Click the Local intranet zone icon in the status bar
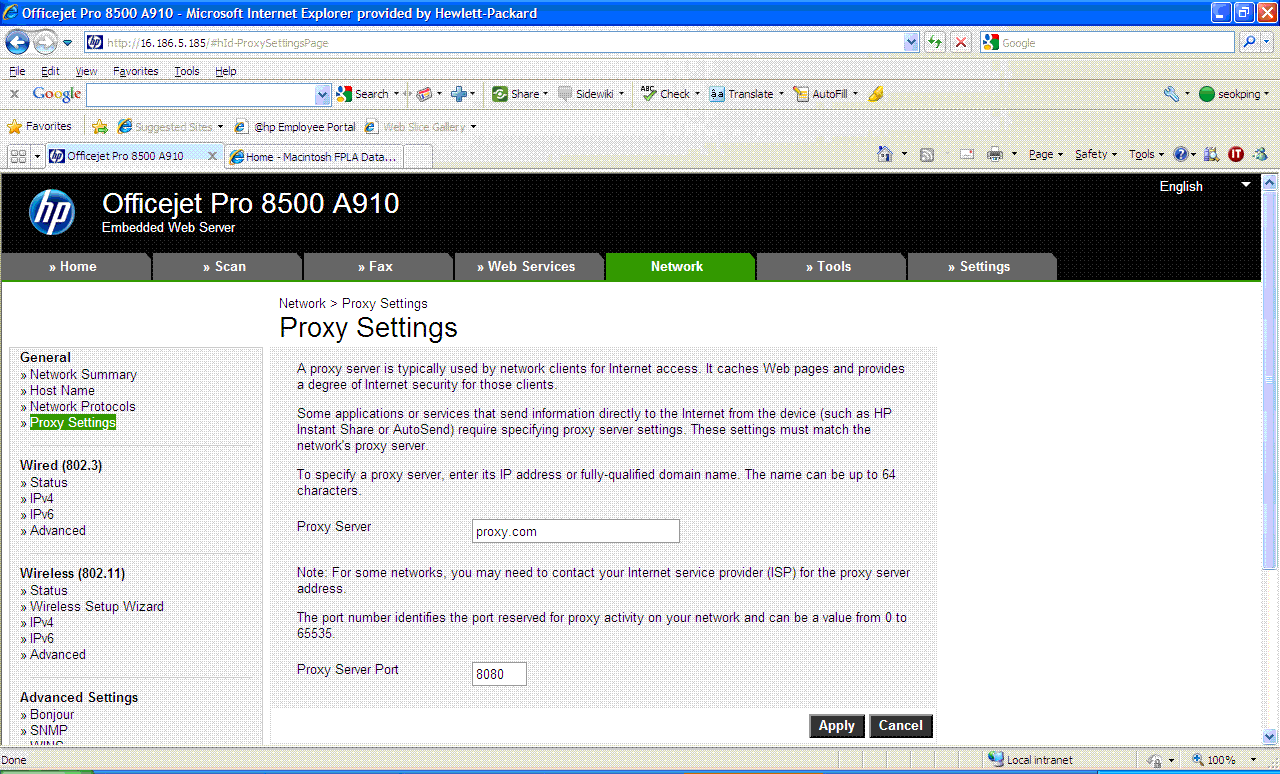Viewport: 1280px width, 774px height. pyautogui.click(x=995, y=760)
